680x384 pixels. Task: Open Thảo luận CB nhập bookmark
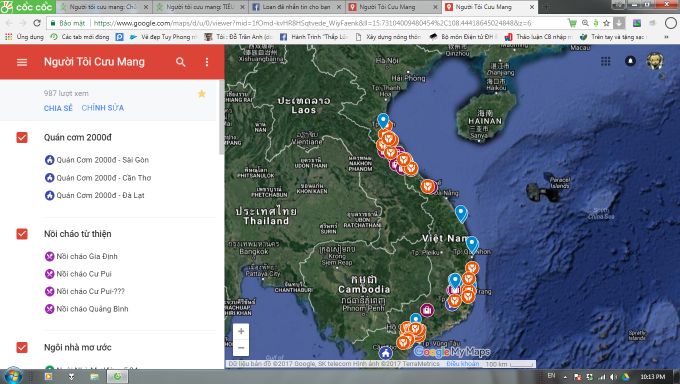click(538, 37)
